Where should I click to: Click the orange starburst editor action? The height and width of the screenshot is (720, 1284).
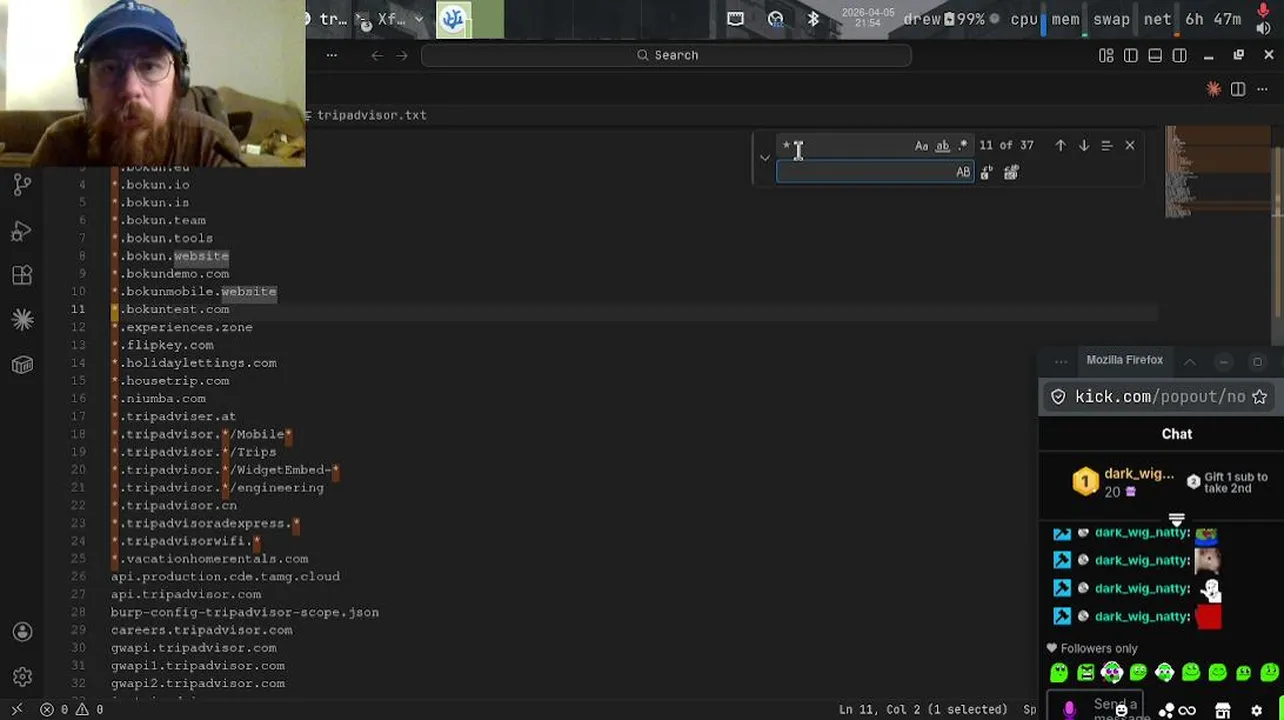pos(1214,89)
